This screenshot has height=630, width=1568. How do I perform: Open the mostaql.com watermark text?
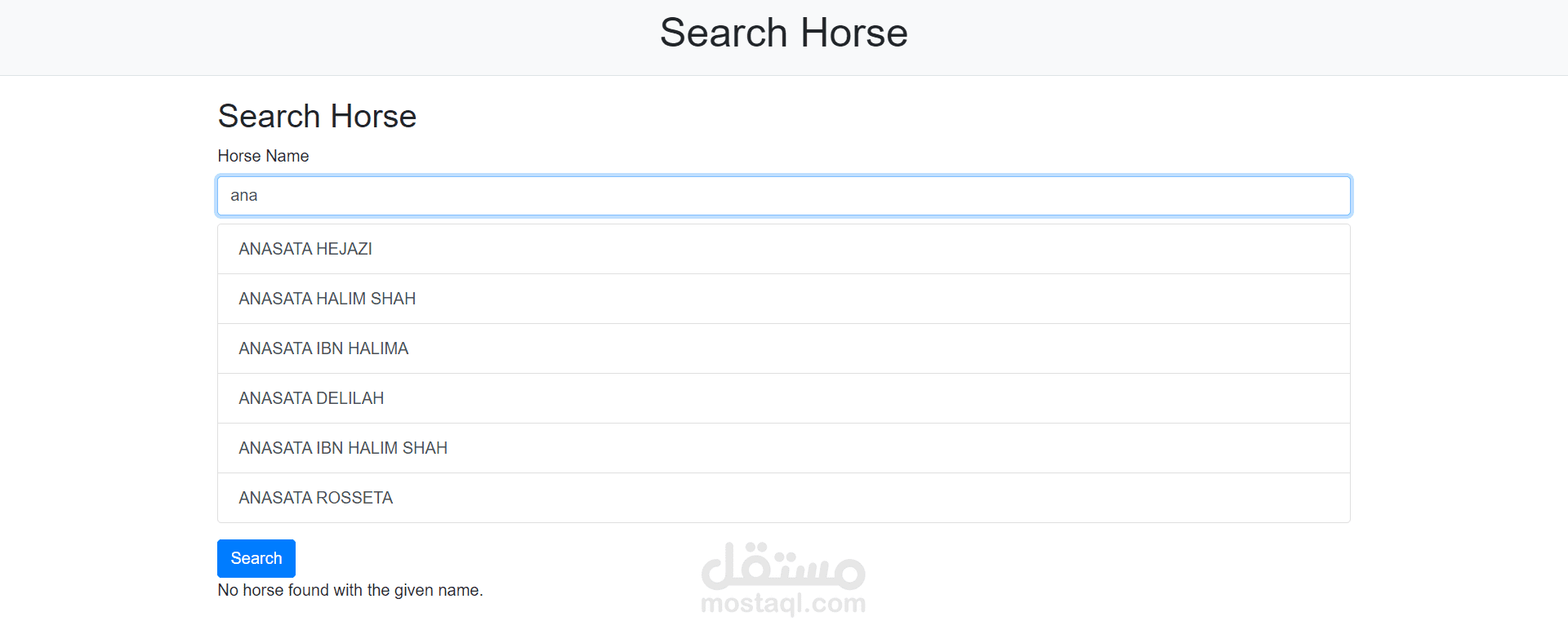click(x=783, y=604)
